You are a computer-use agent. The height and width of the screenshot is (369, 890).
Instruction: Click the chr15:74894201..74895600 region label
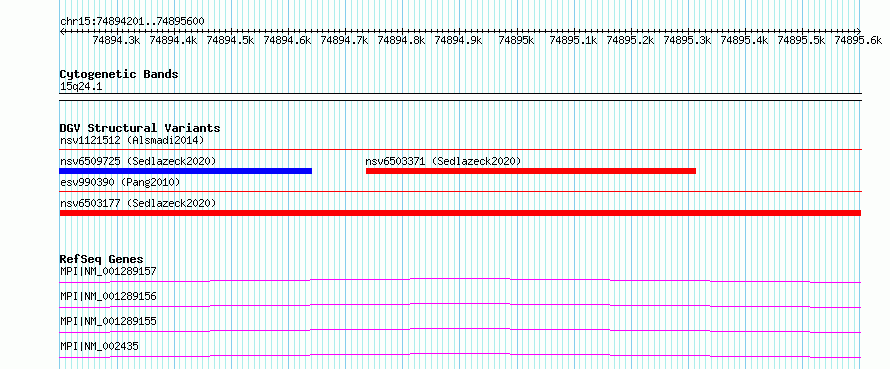click(x=132, y=21)
